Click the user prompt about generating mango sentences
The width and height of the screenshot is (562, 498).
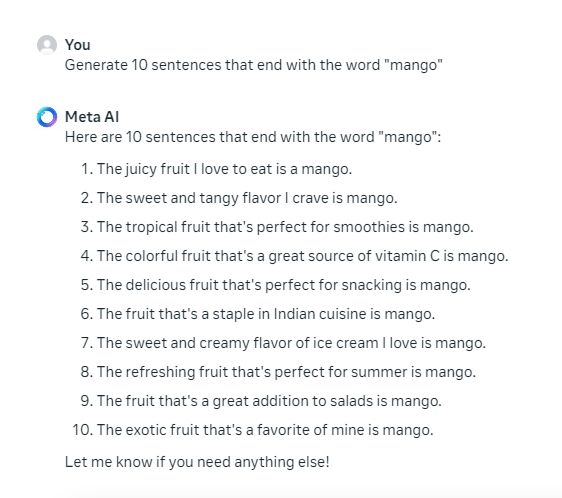point(253,66)
